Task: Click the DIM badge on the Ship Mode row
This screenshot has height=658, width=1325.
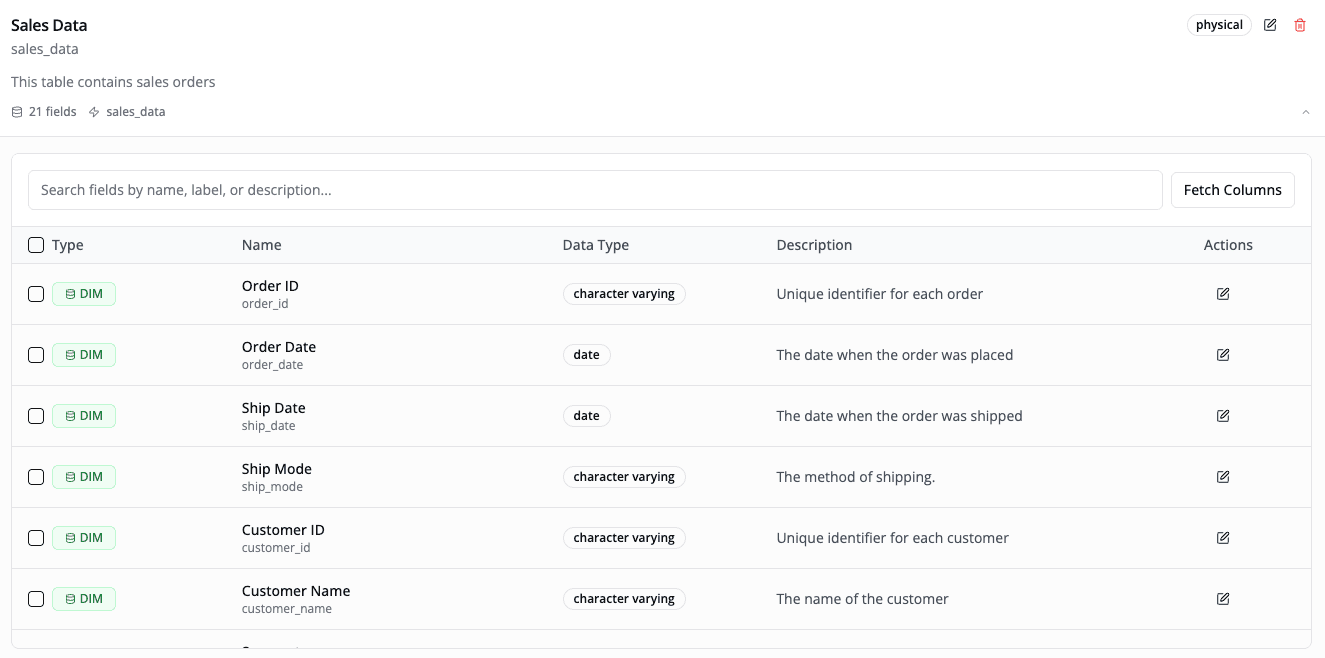Action: [x=83, y=476]
